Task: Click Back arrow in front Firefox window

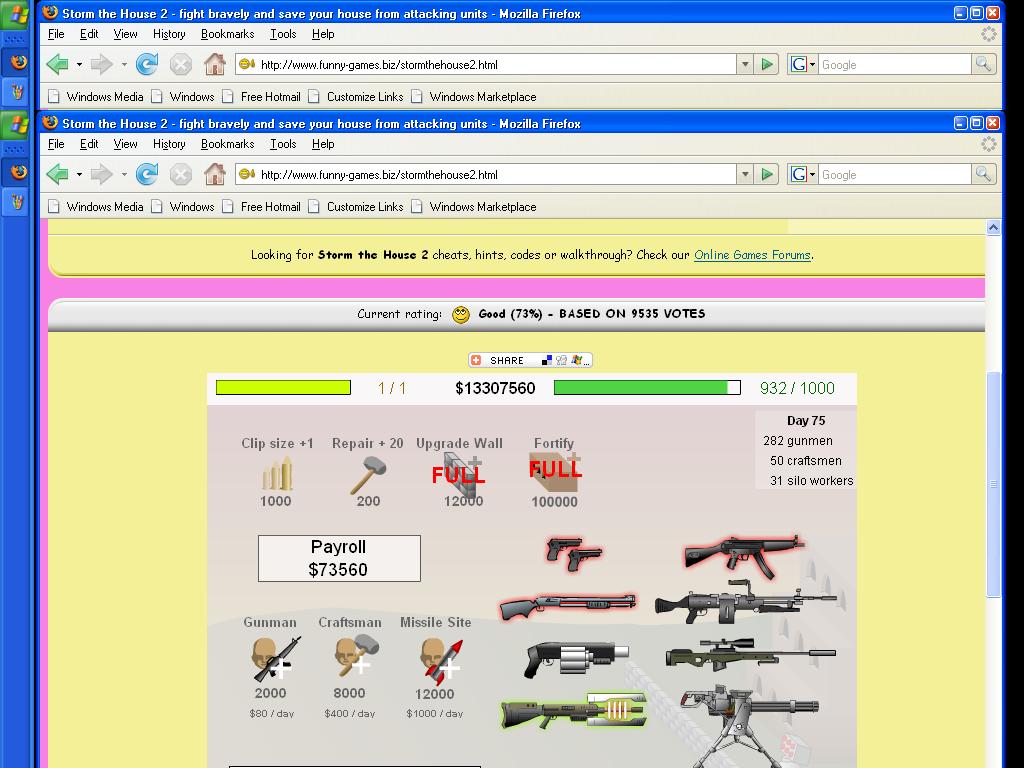Action: pos(58,174)
